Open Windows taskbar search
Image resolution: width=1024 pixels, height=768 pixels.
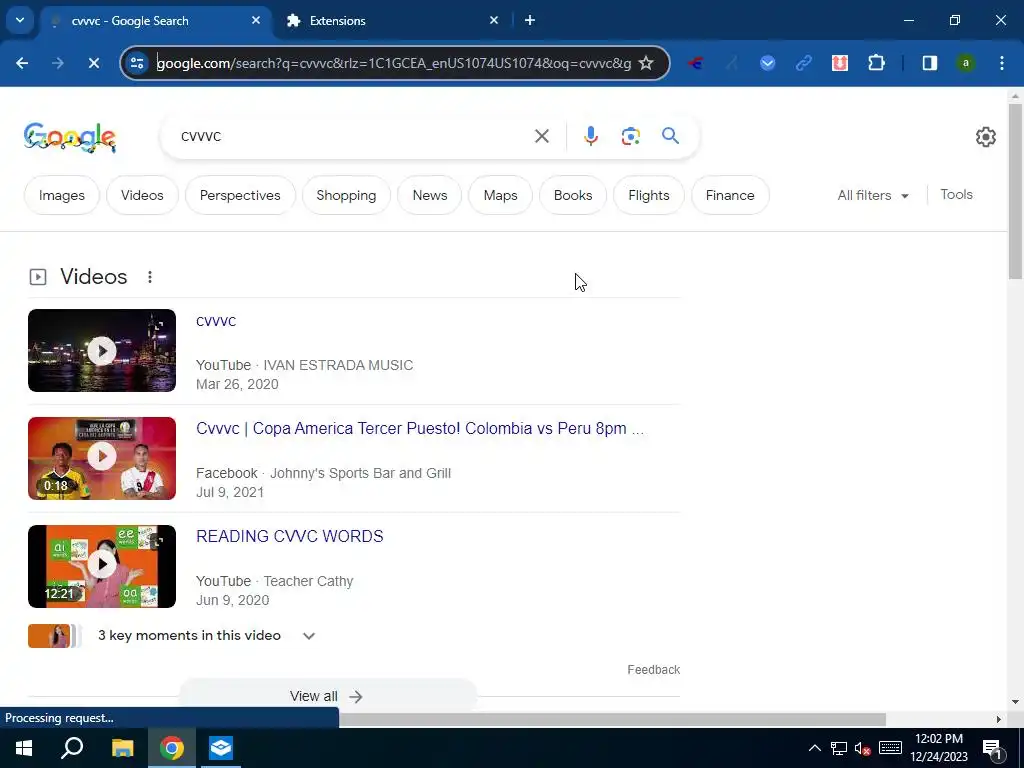click(x=72, y=748)
